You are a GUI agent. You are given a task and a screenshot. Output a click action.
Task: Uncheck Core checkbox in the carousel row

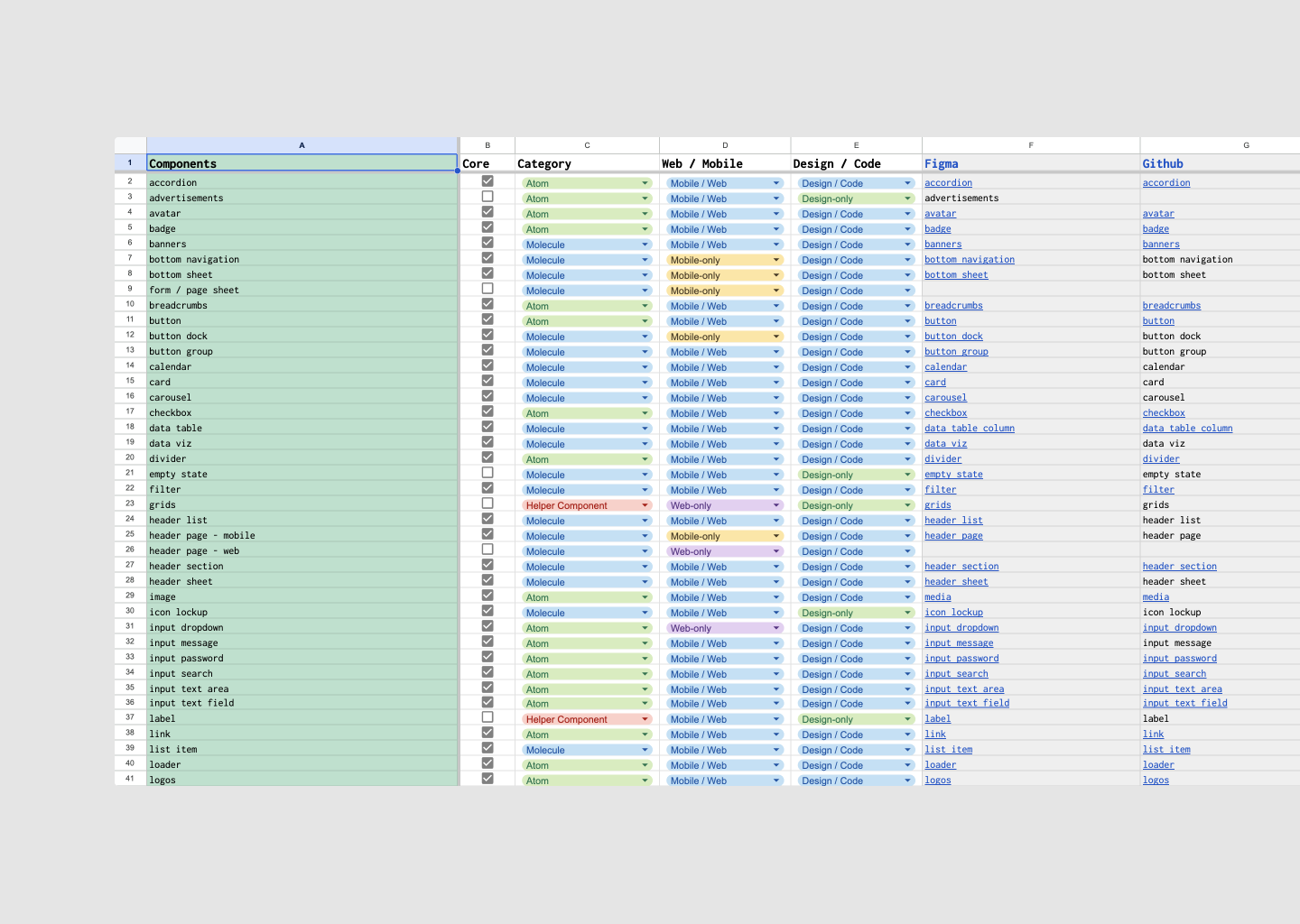(x=487, y=396)
